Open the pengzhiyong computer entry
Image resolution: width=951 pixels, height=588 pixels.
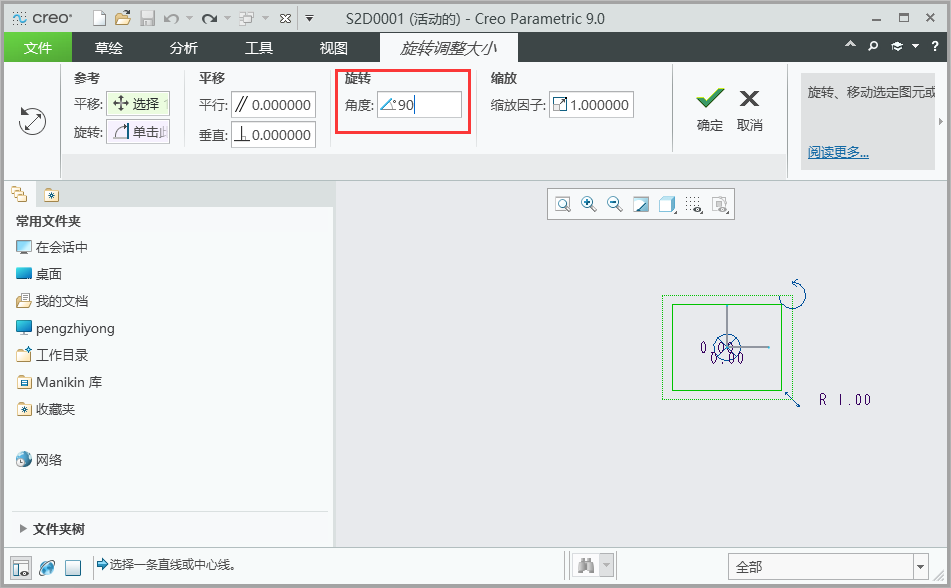(65, 328)
